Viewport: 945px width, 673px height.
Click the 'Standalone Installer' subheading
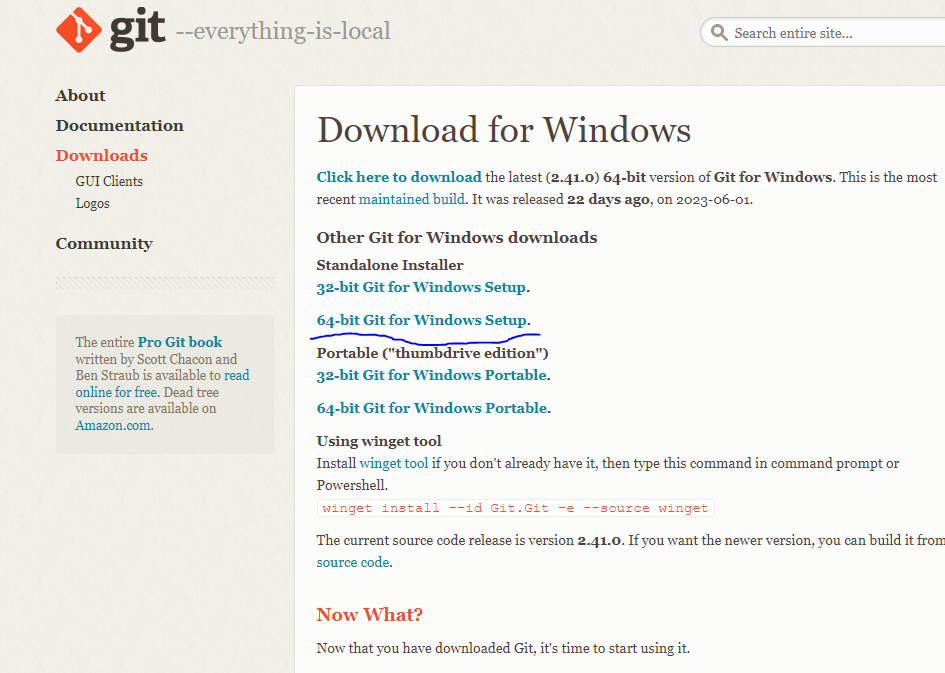(x=390, y=265)
